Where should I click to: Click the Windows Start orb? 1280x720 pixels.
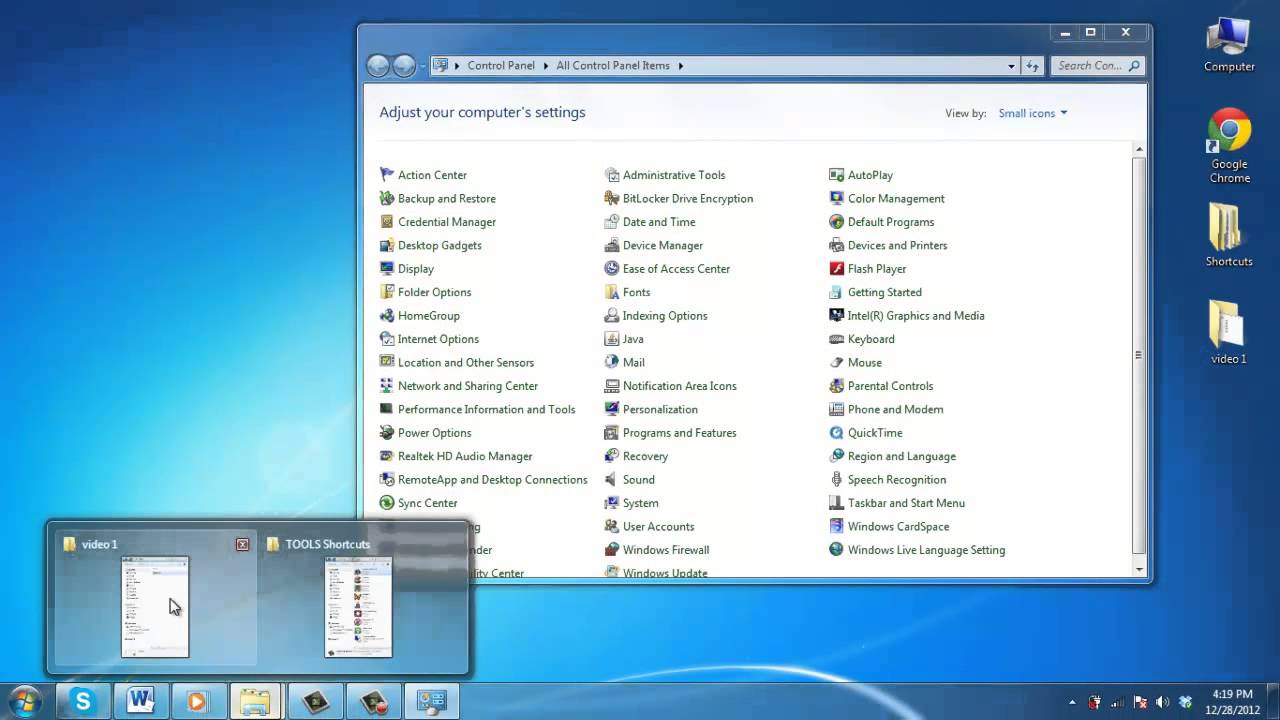pyautogui.click(x=24, y=701)
